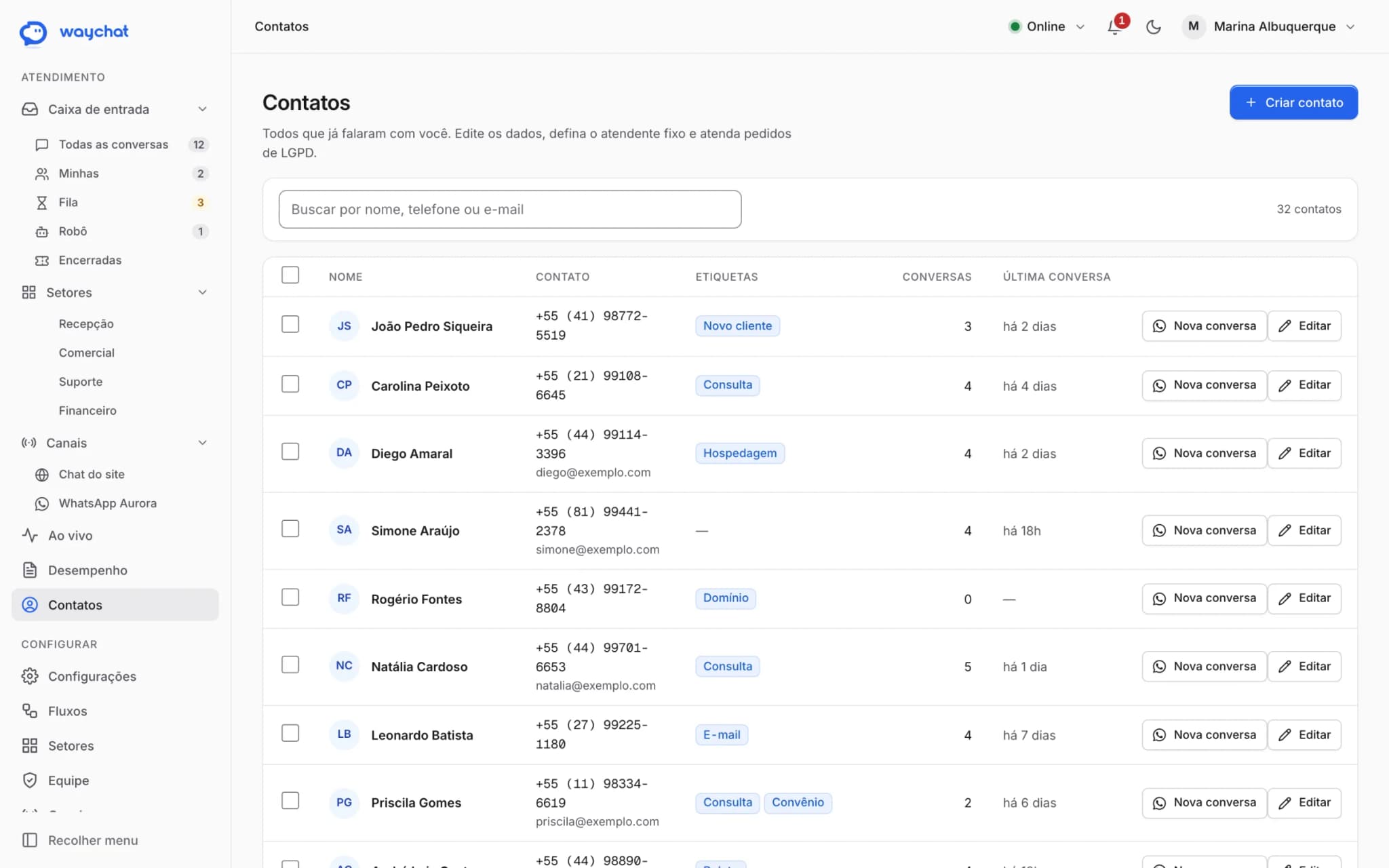1389x868 pixels.
Task: Go to the Recepção sector
Action: pos(86,324)
